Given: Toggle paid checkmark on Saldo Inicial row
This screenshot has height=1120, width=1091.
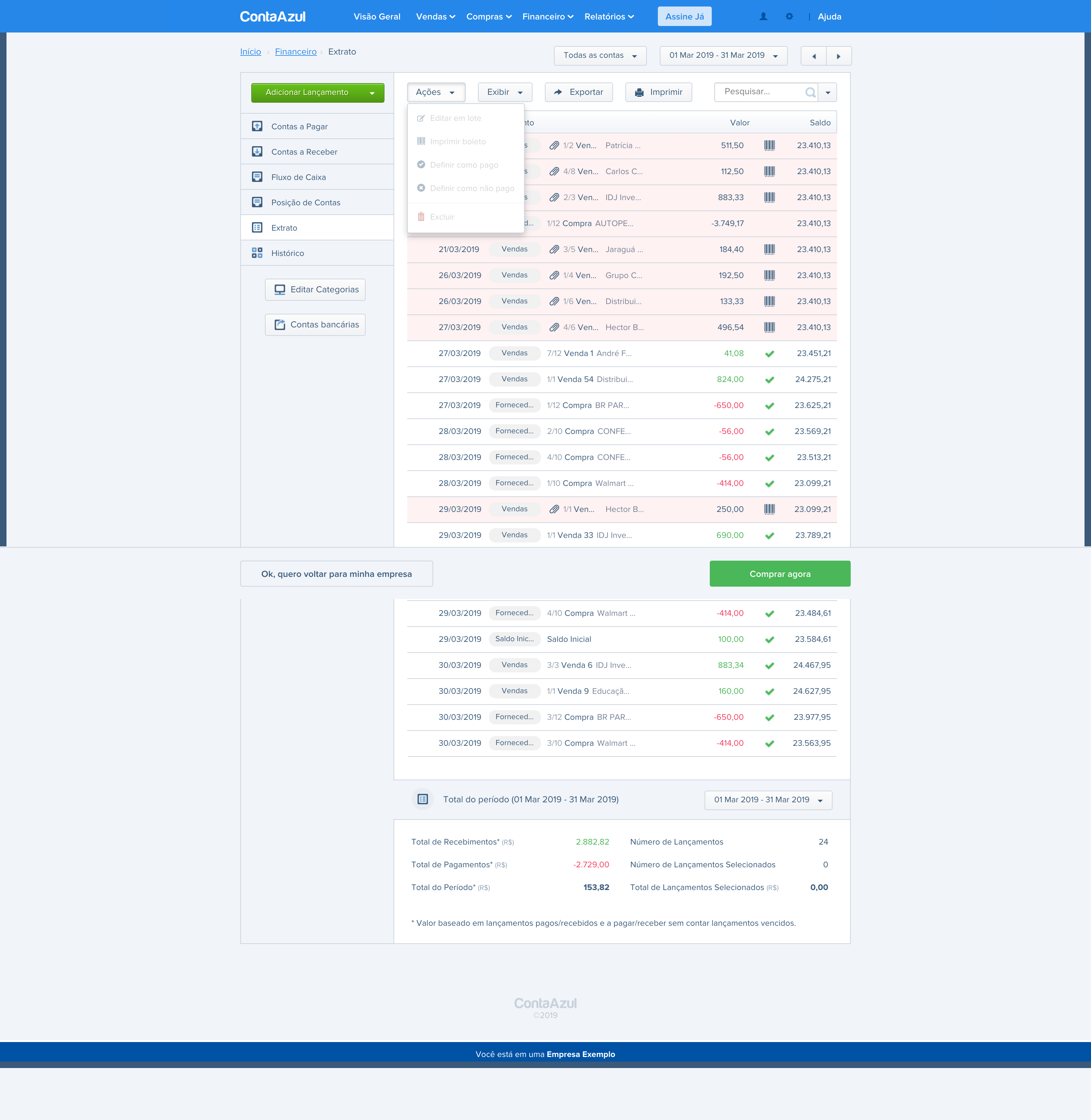Looking at the screenshot, I should (770, 639).
